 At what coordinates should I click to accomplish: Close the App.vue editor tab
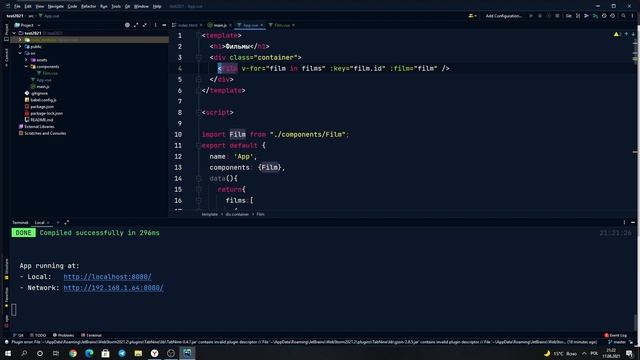click(262, 25)
